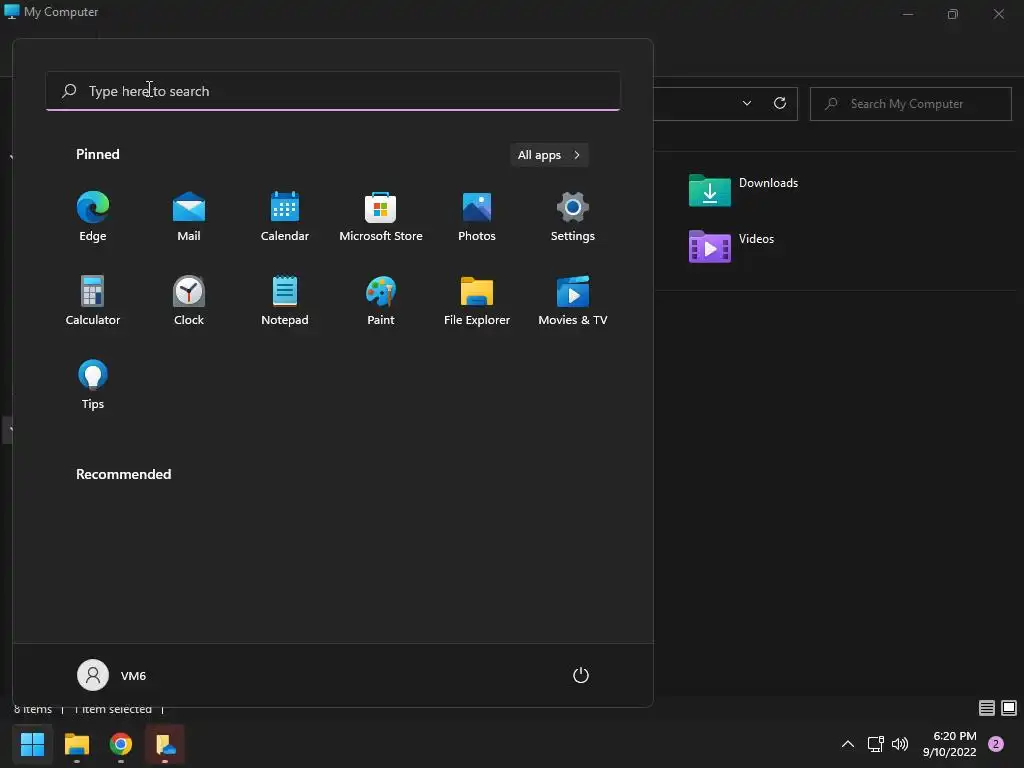Open the Downloads folder in My Computer
Screen dimensions: 1024x768
point(744,190)
